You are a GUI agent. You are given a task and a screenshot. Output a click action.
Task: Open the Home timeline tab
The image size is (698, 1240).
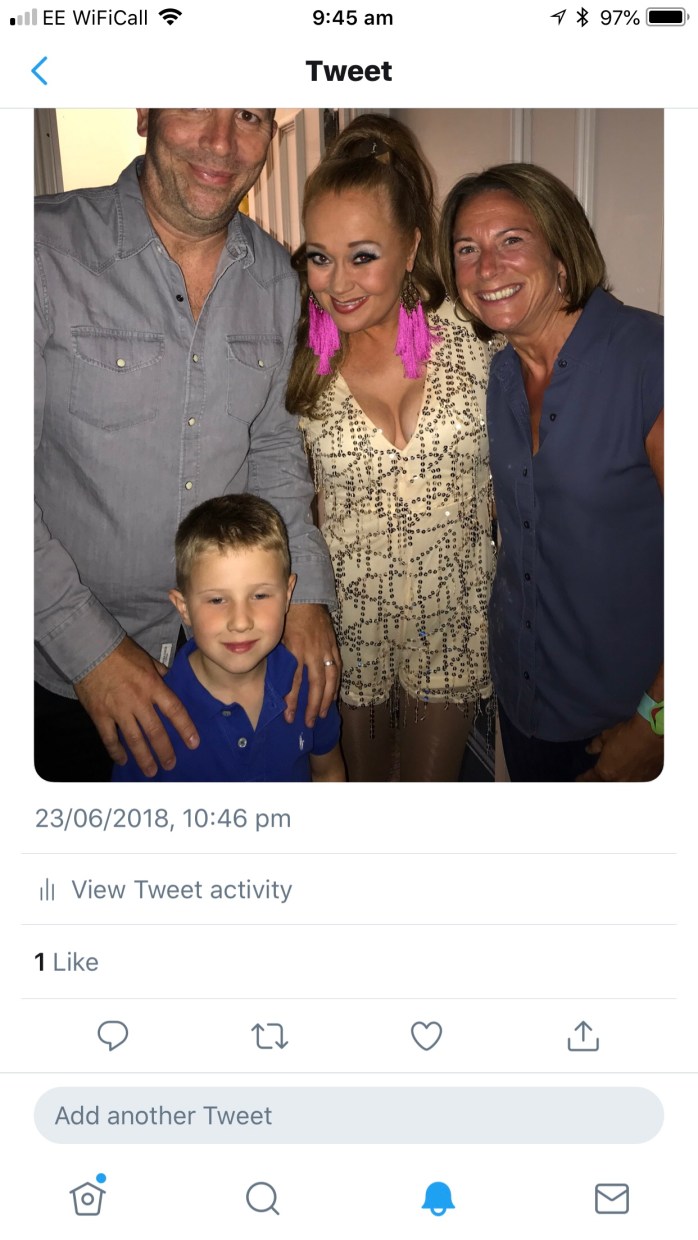(x=88, y=1196)
